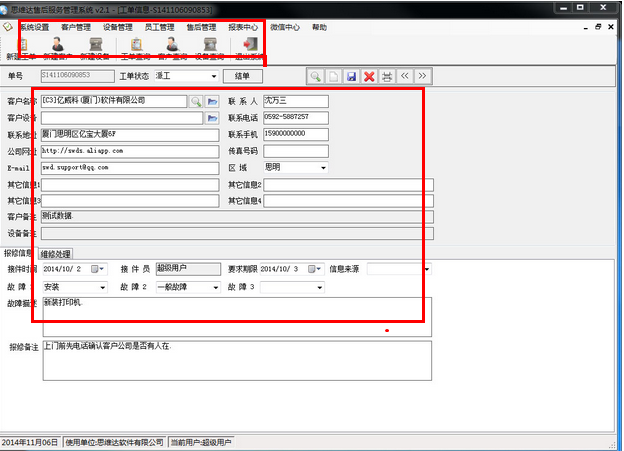Click the empty 传真号码 field
This screenshot has width=624, height=451.
click(x=296, y=151)
